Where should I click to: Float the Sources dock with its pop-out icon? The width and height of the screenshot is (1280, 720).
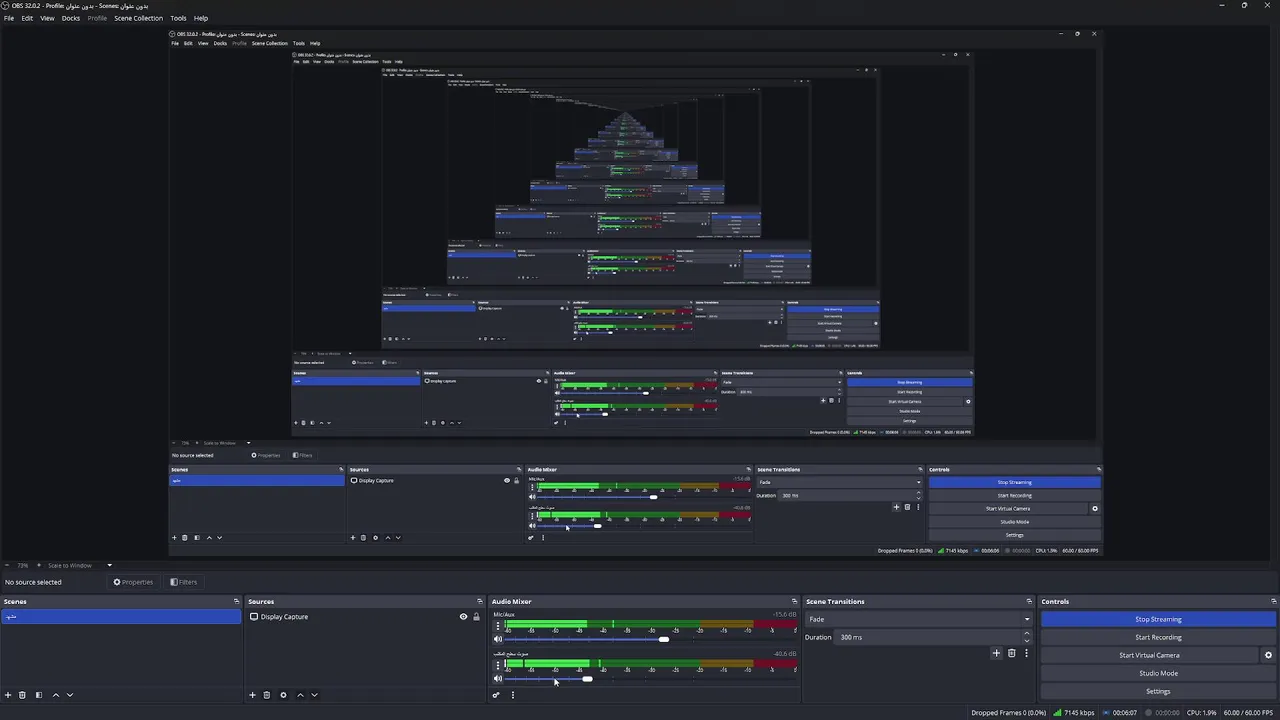point(480,601)
